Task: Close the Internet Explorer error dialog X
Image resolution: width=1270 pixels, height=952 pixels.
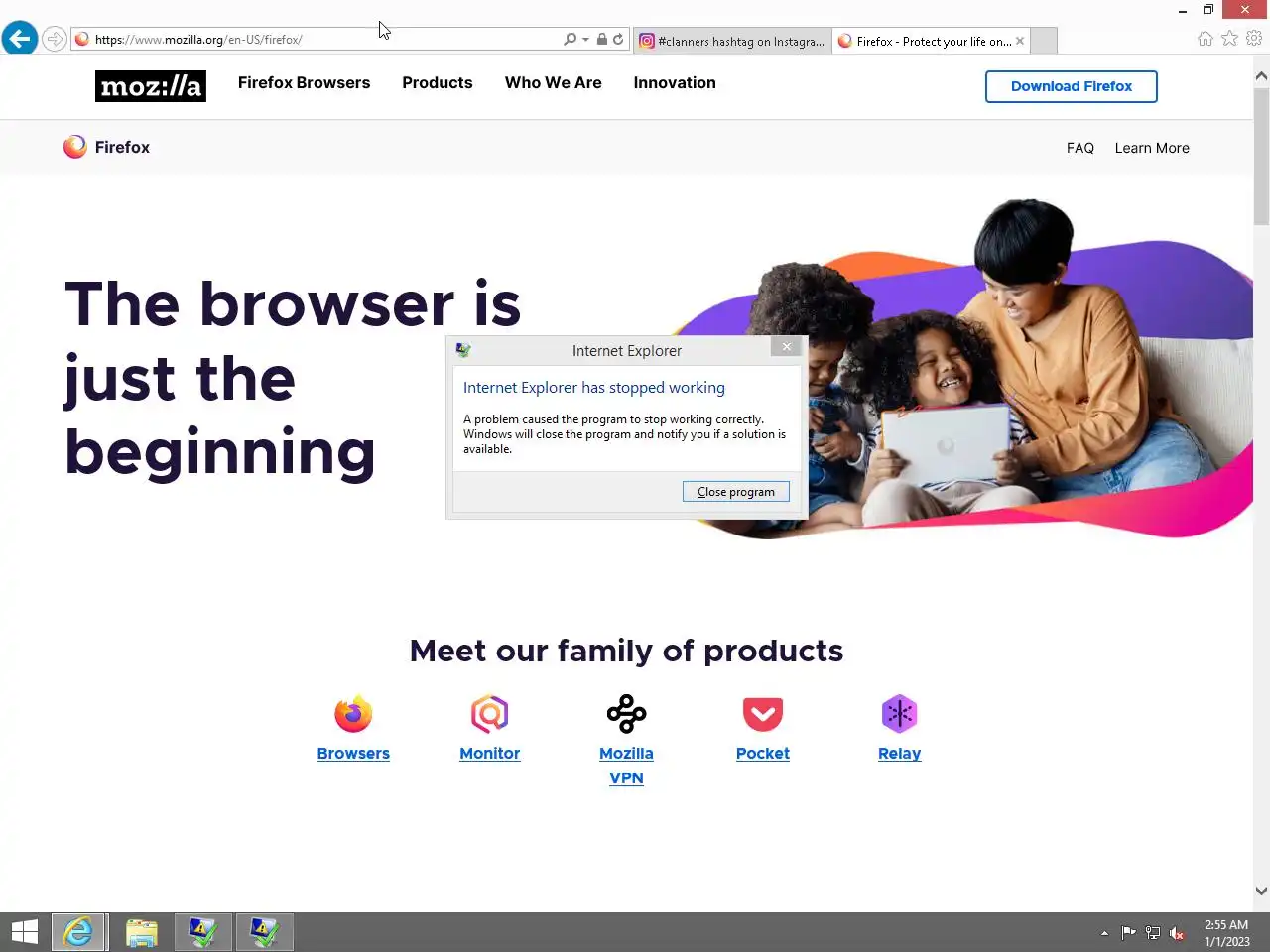Action: 787,347
